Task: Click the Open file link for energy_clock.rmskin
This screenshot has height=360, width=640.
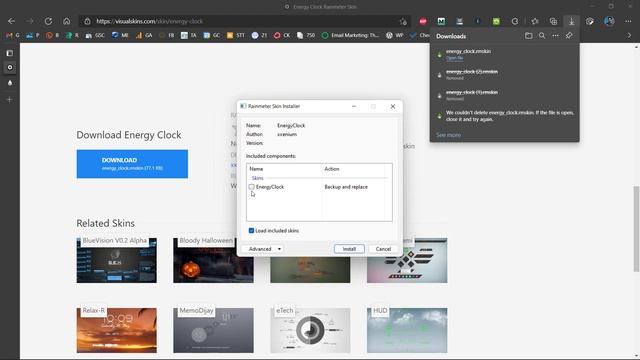Action: click(x=454, y=58)
